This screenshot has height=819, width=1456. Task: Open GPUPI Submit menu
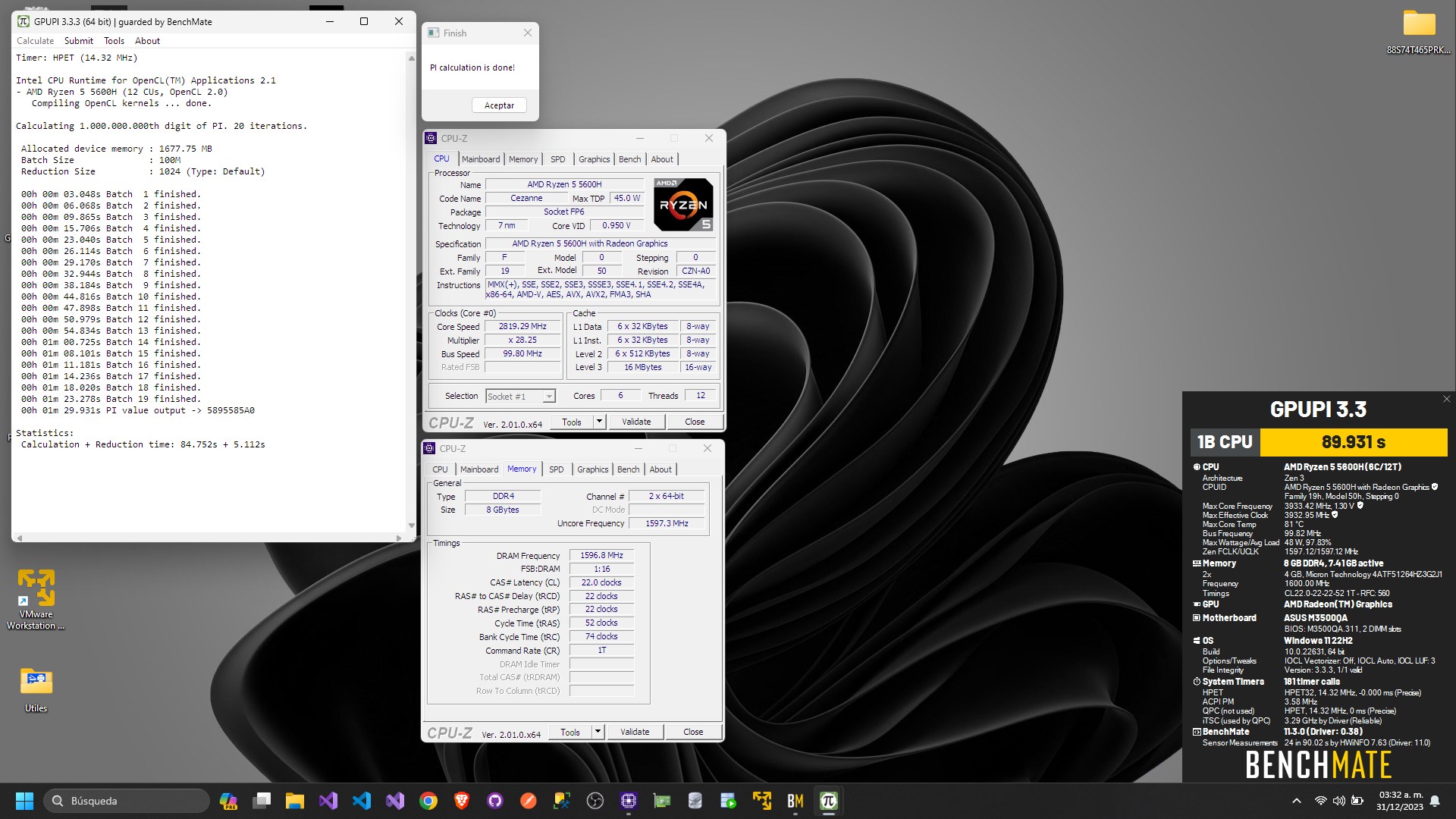pos(79,41)
